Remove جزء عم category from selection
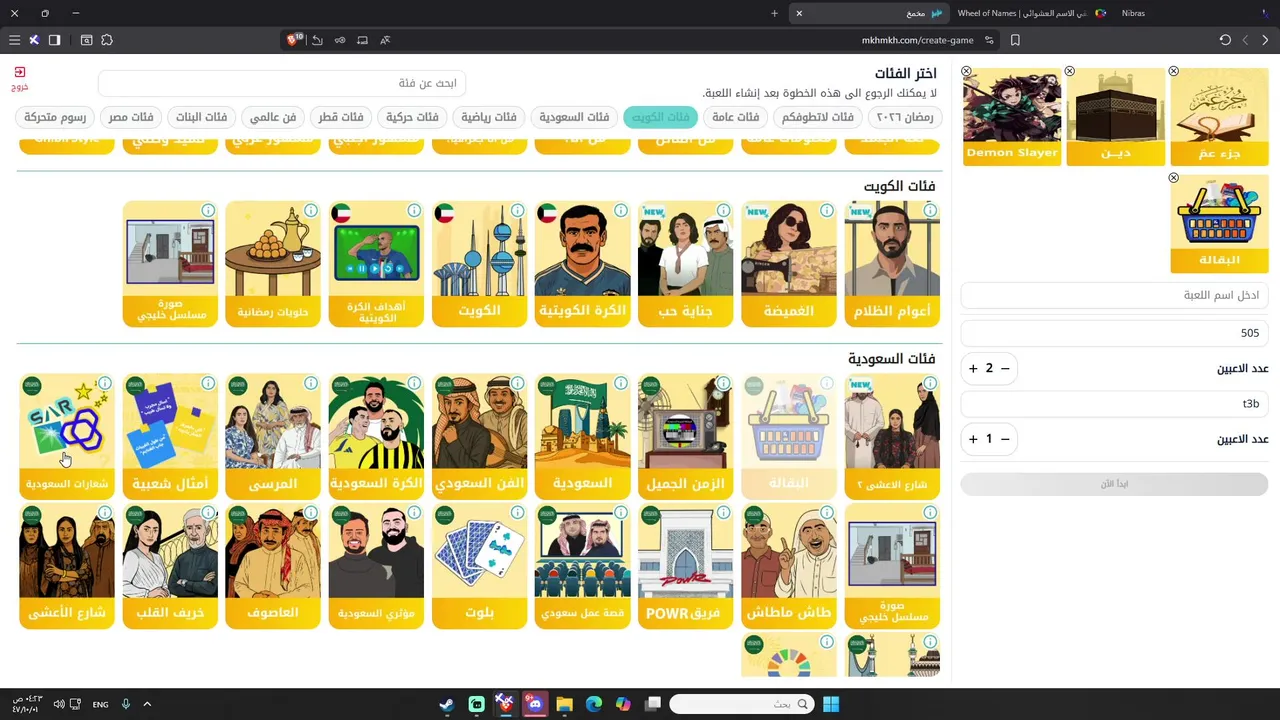 (1174, 71)
